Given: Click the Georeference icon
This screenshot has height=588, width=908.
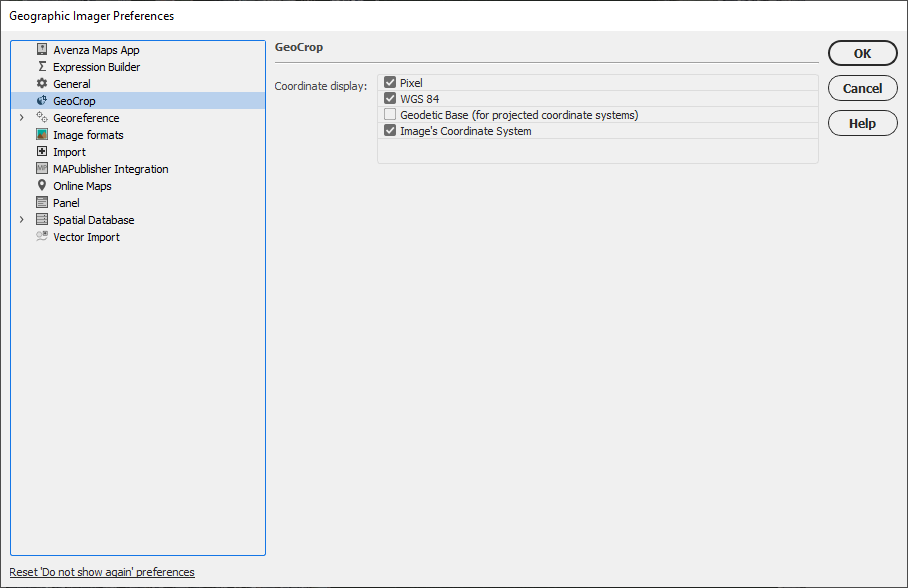Looking at the screenshot, I should (x=42, y=118).
